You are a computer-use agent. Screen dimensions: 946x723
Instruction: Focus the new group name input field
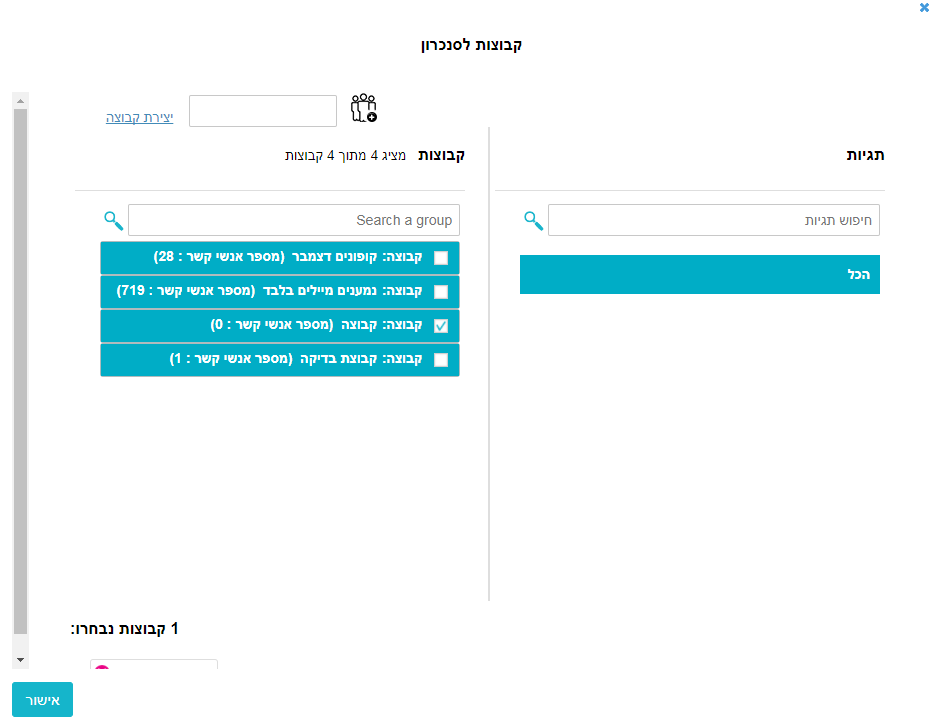pyautogui.click(x=263, y=111)
